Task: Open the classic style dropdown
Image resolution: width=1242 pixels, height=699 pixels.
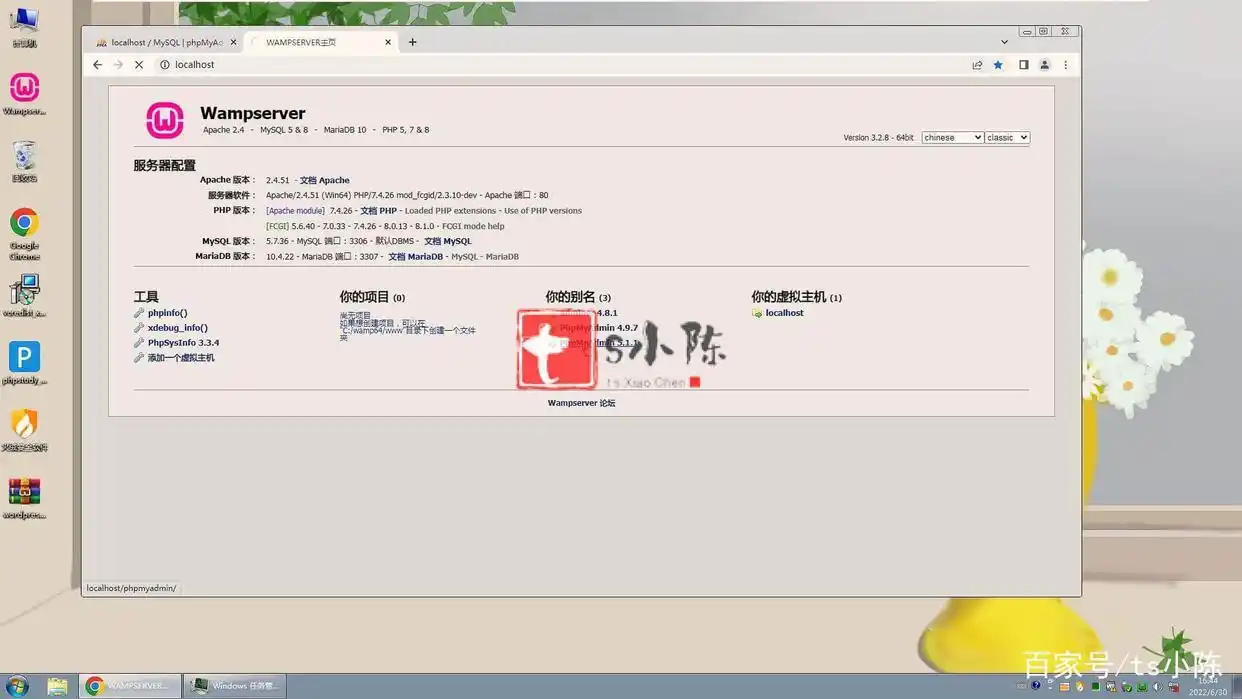Action: [1006, 137]
